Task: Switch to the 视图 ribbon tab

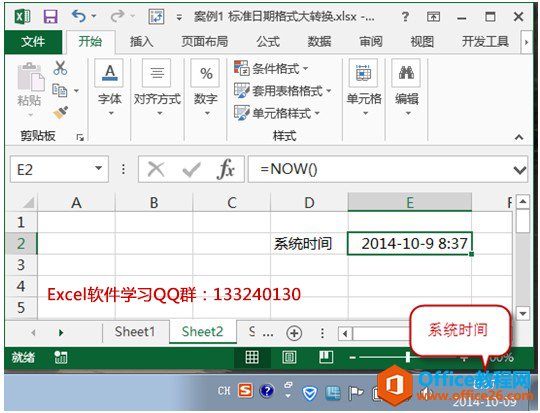Action: (x=422, y=42)
